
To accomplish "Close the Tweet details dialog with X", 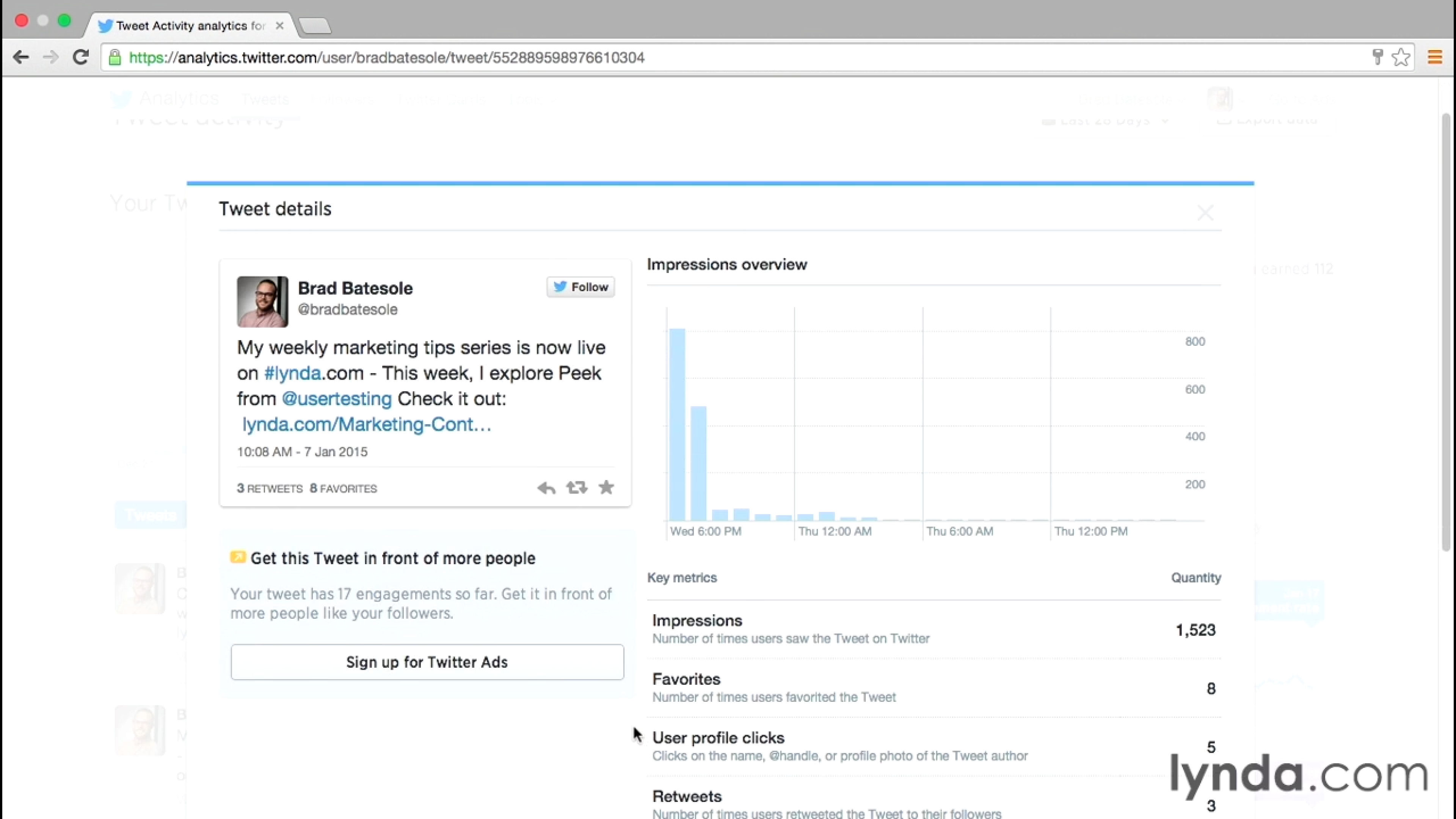I will click(x=1205, y=213).
